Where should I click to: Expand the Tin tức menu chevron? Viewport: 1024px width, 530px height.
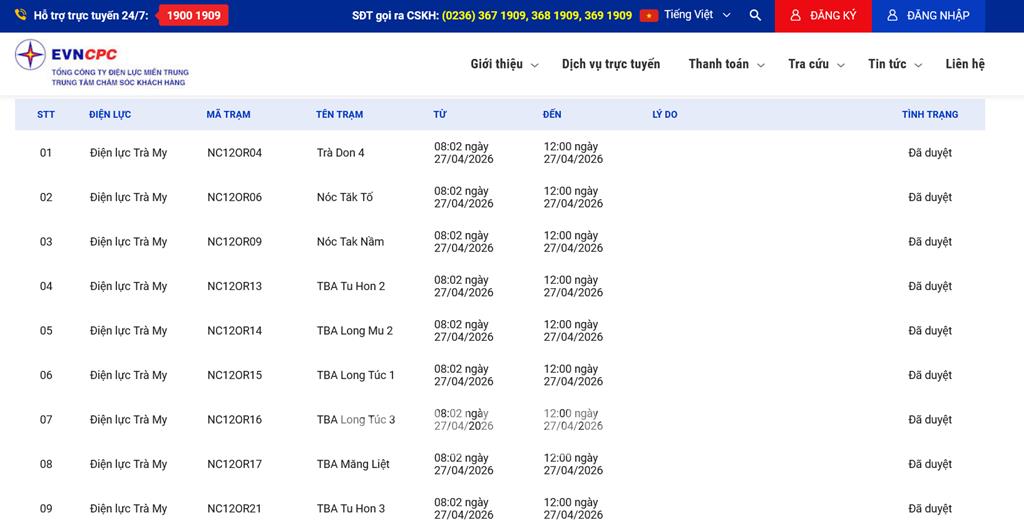[x=918, y=65]
